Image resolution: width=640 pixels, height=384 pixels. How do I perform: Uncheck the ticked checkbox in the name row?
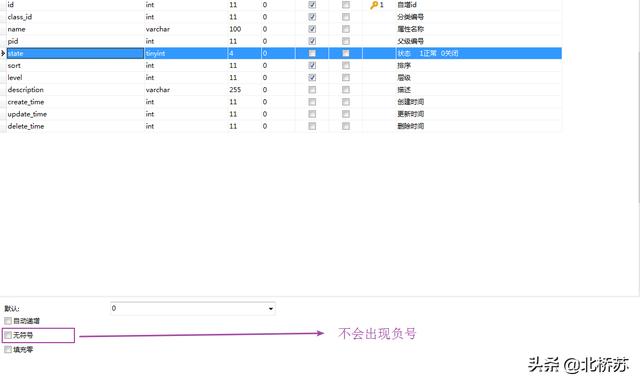pyautogui.click(x=312, y=29)
